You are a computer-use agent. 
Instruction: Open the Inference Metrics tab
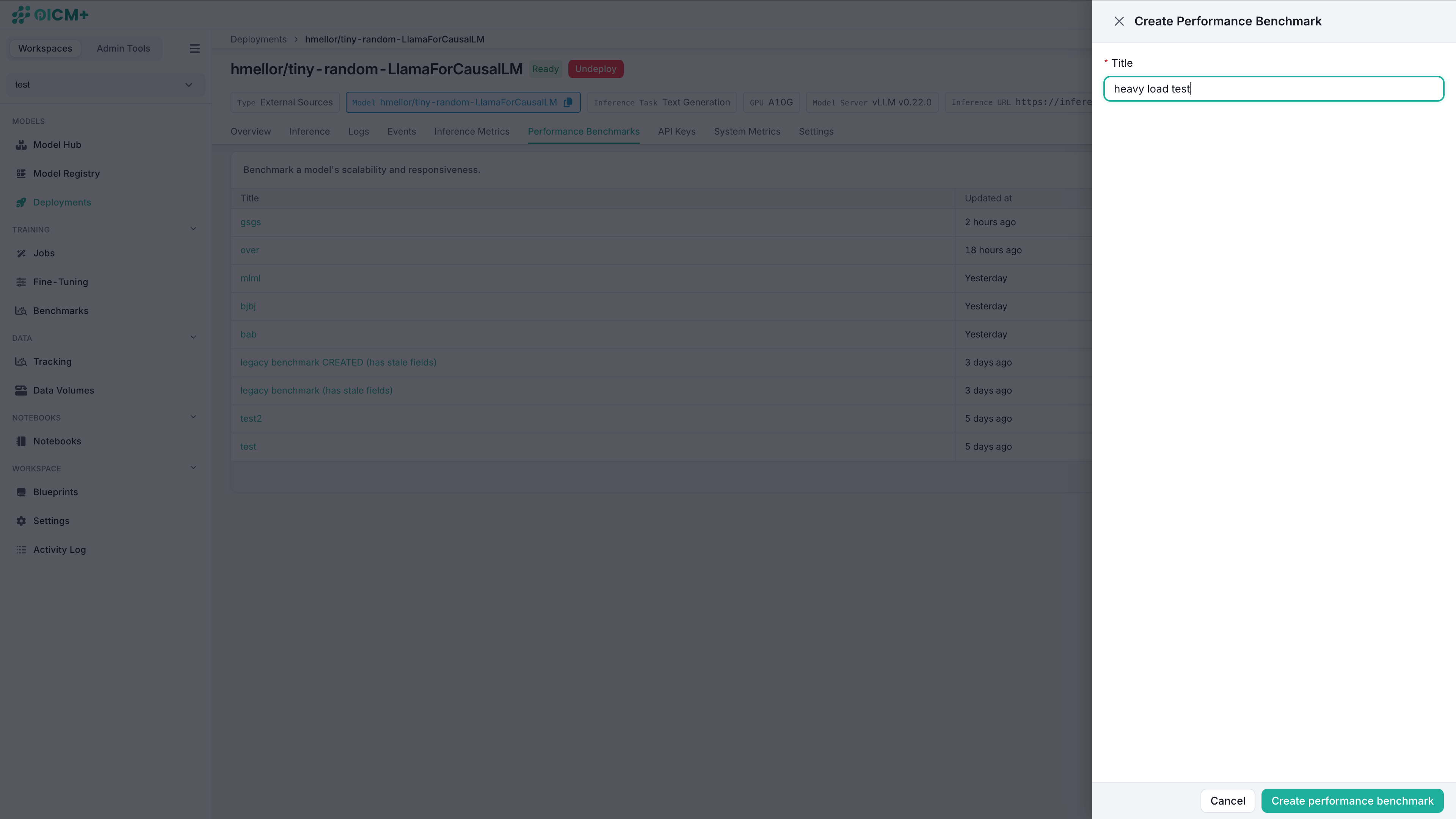(x=472, y=132)
